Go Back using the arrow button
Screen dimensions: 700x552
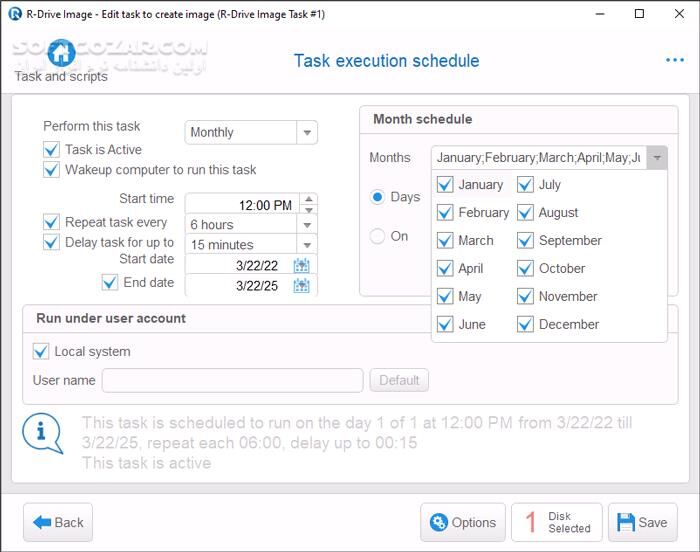click(x=58, y=522)
